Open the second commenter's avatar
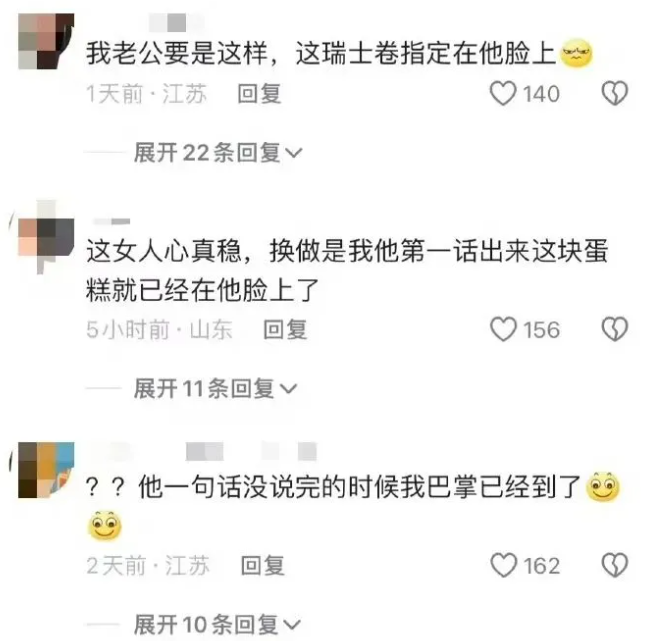The image size is (645, 641). (x=46, y=237)
